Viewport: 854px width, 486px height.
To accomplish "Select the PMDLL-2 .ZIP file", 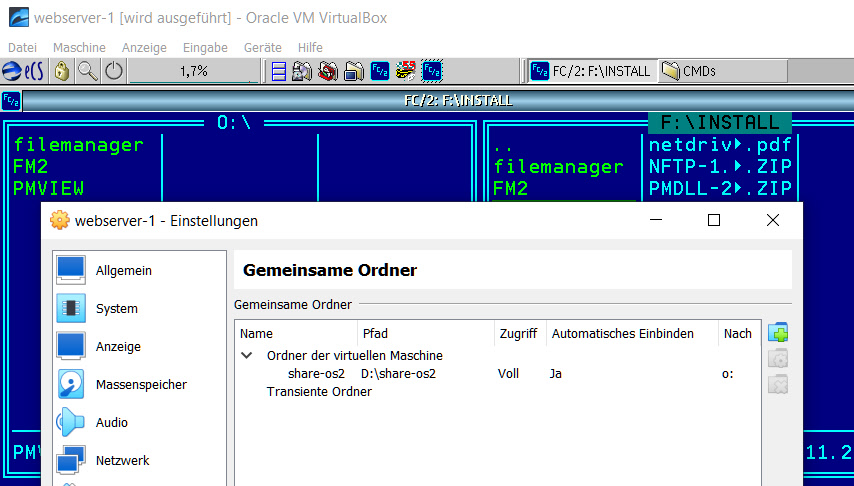I will coord(719,189).
